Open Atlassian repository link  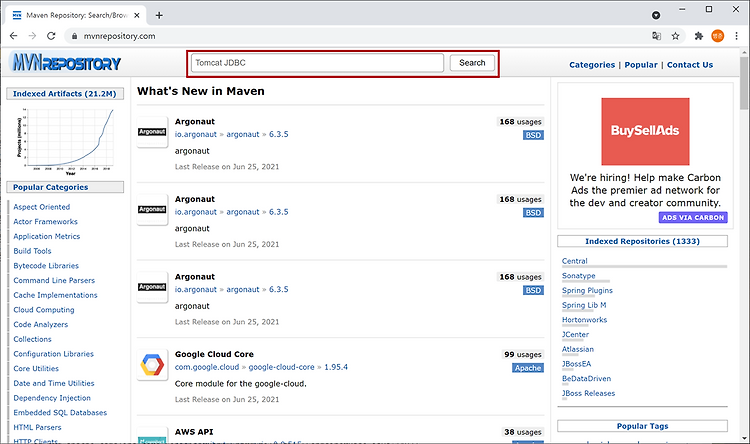[578, 349]
